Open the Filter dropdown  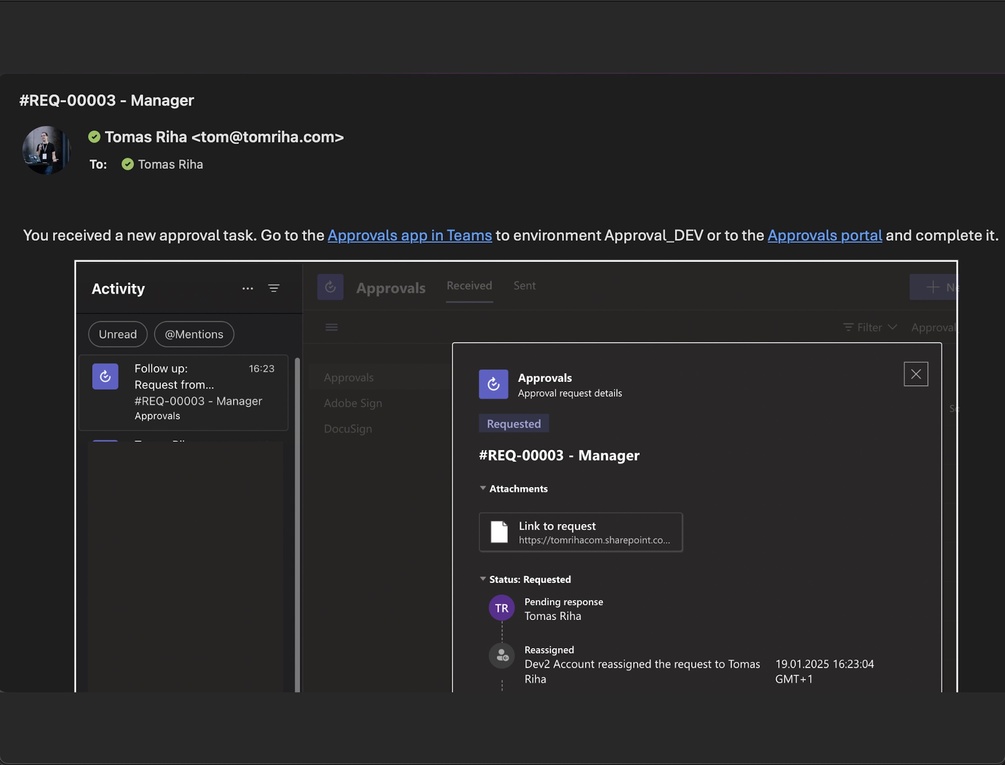[870, 327]
